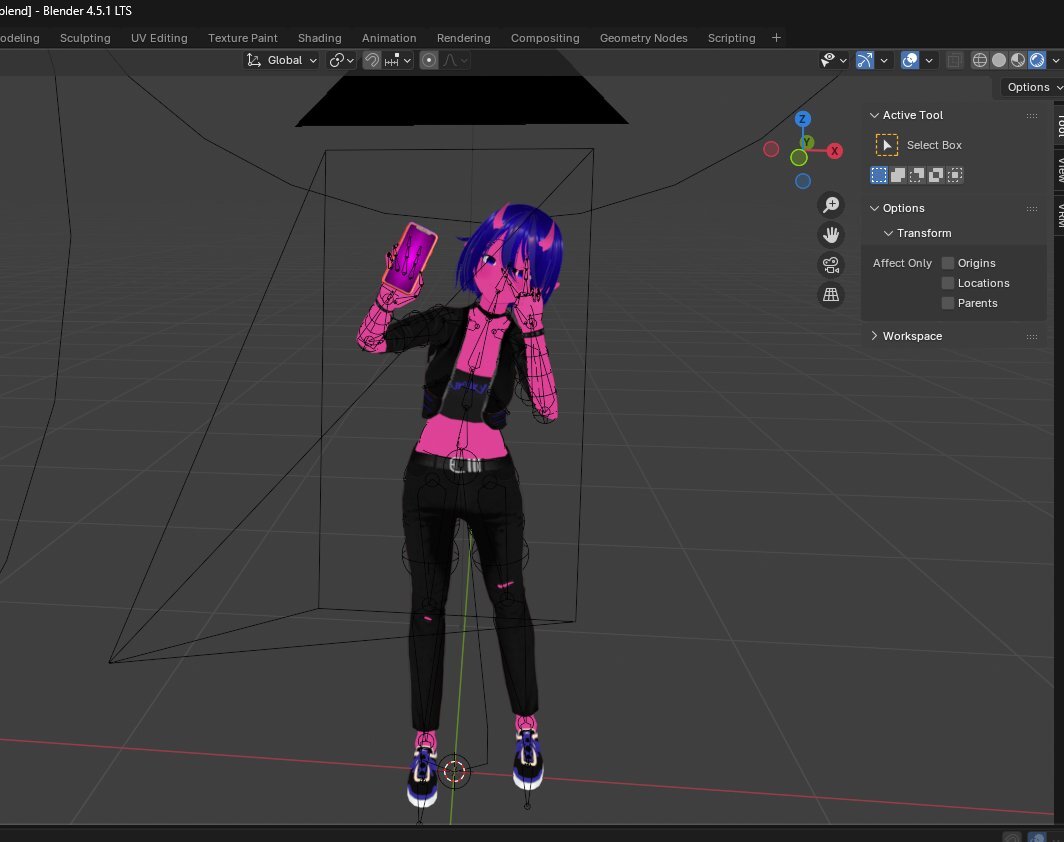Click the Options button in viewport header
1064x842 pixels.
tap(1030, 87)
